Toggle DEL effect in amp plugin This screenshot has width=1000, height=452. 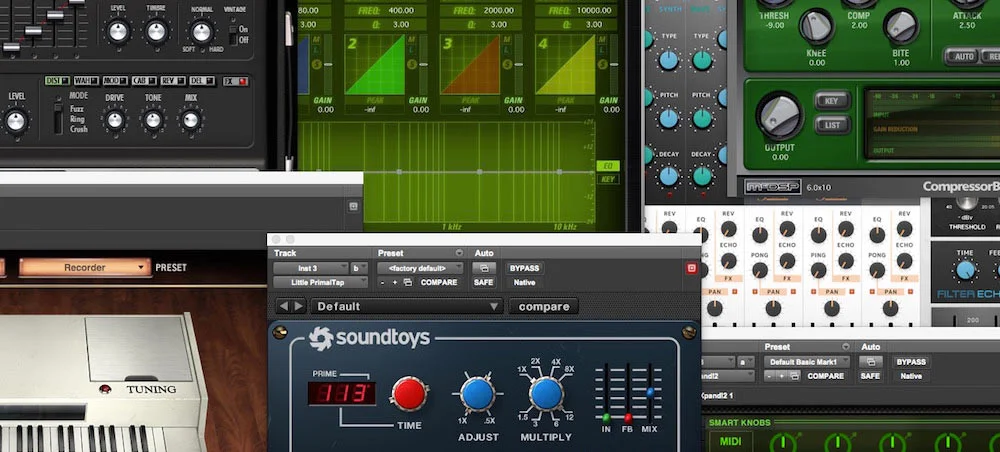(x=202, y=81)
